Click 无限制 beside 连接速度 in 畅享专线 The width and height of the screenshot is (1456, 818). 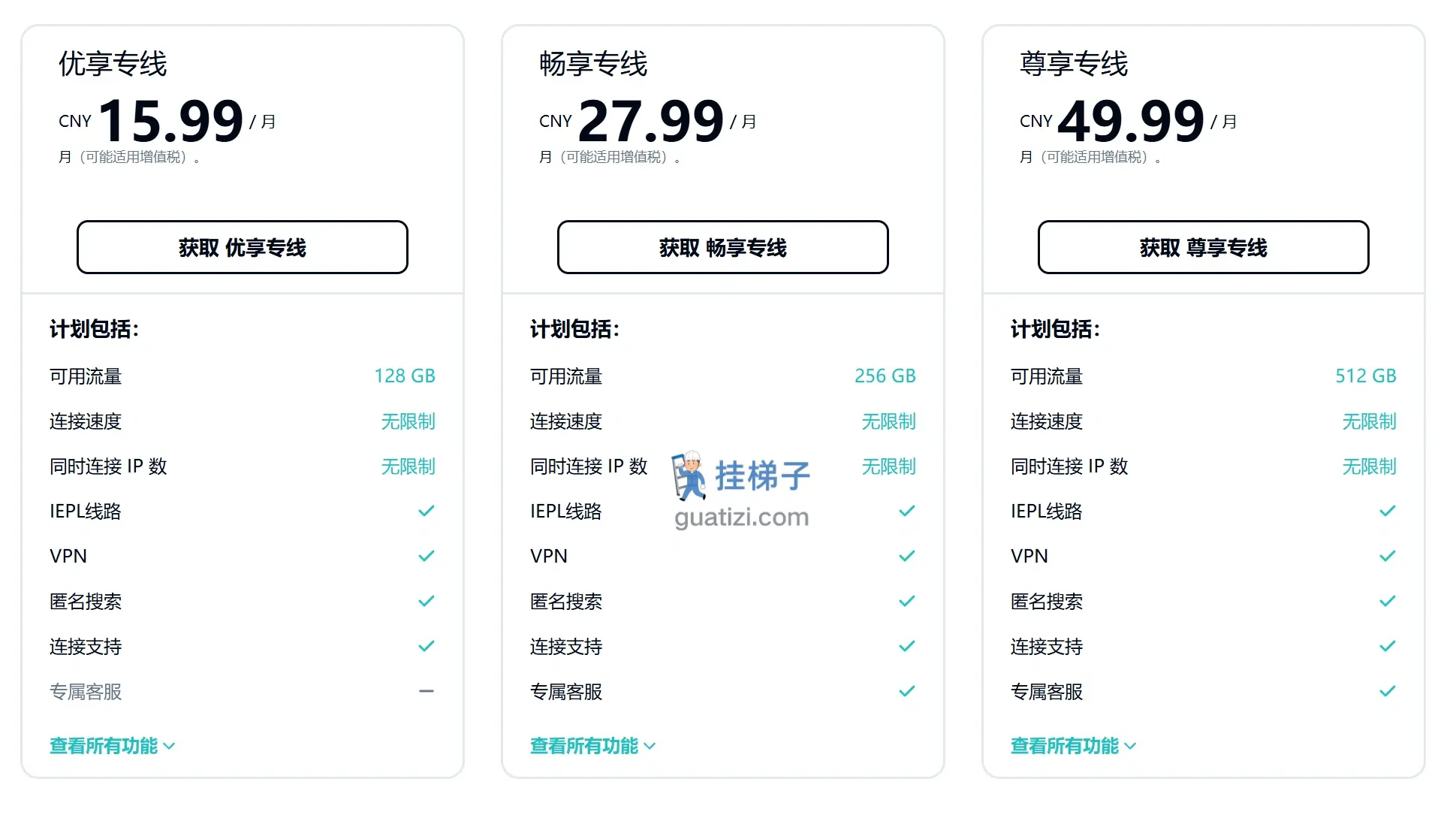click(x=889, y=421)
